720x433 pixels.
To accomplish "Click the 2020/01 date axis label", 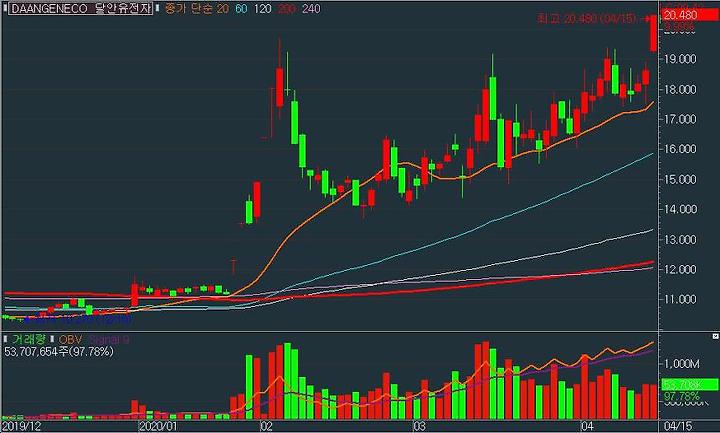I will 158,426.
